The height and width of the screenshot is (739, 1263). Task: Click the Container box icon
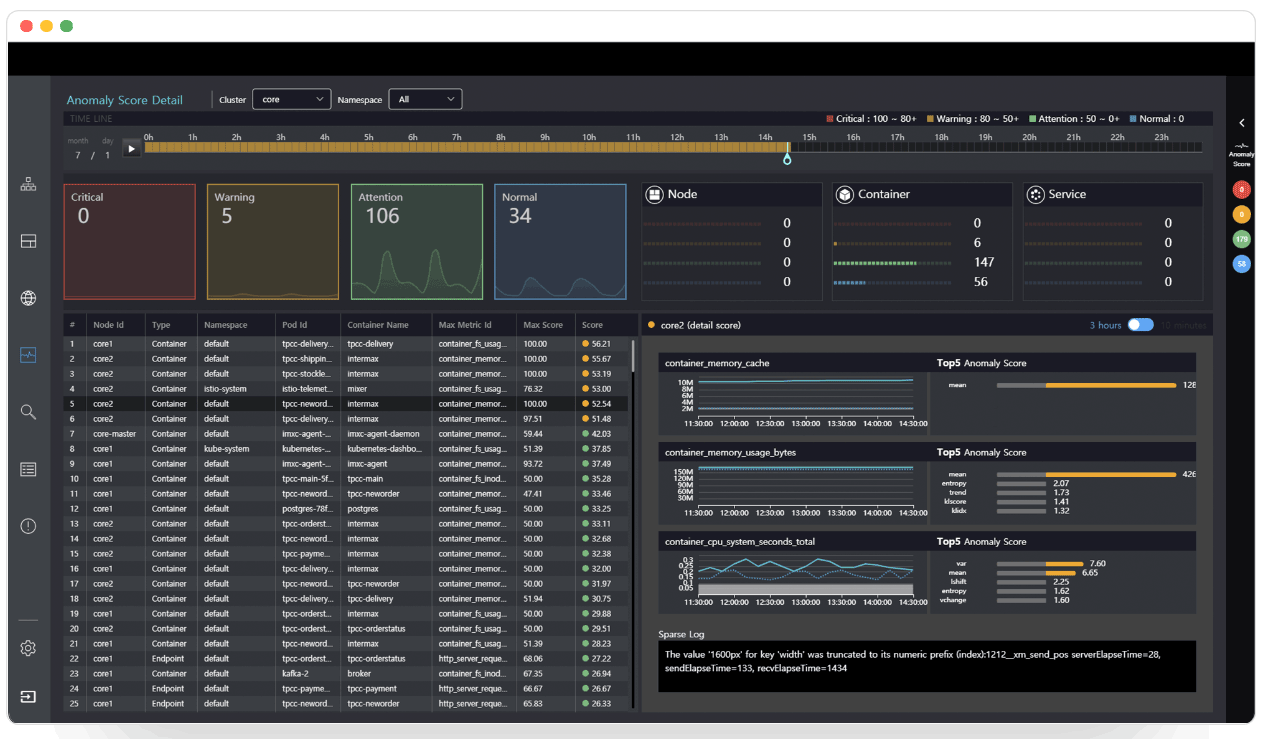[x=844, y=195]
